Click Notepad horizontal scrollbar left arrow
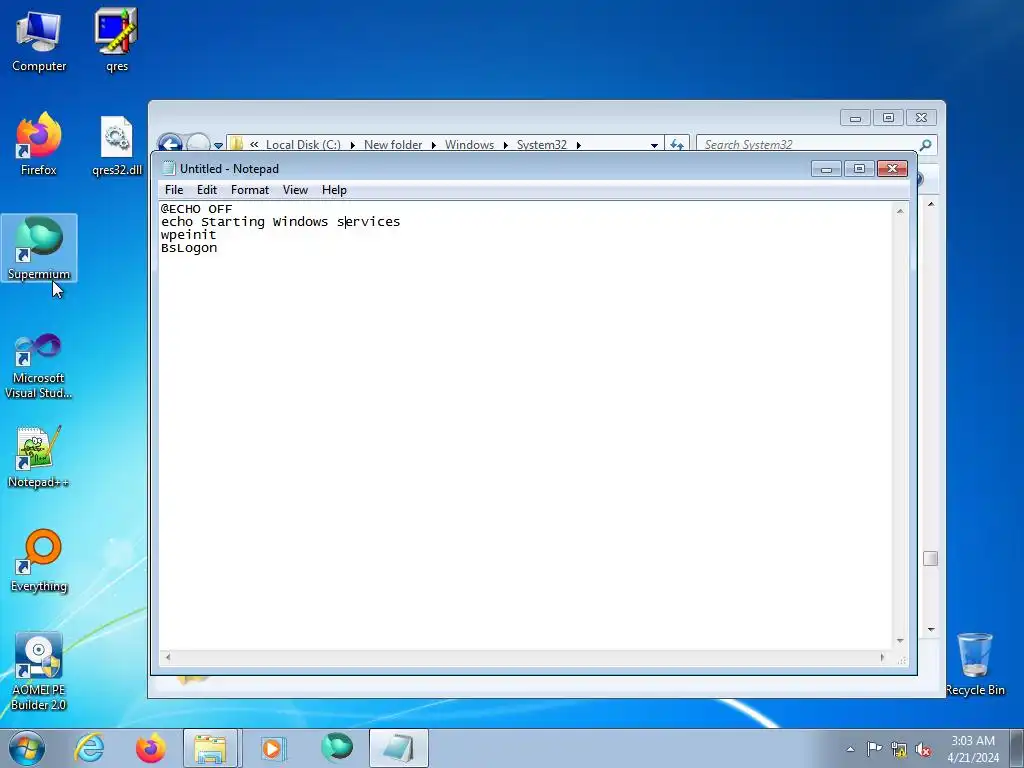Image resolution: width=1024 pixels, height=768 pixels. coord(168,657)
